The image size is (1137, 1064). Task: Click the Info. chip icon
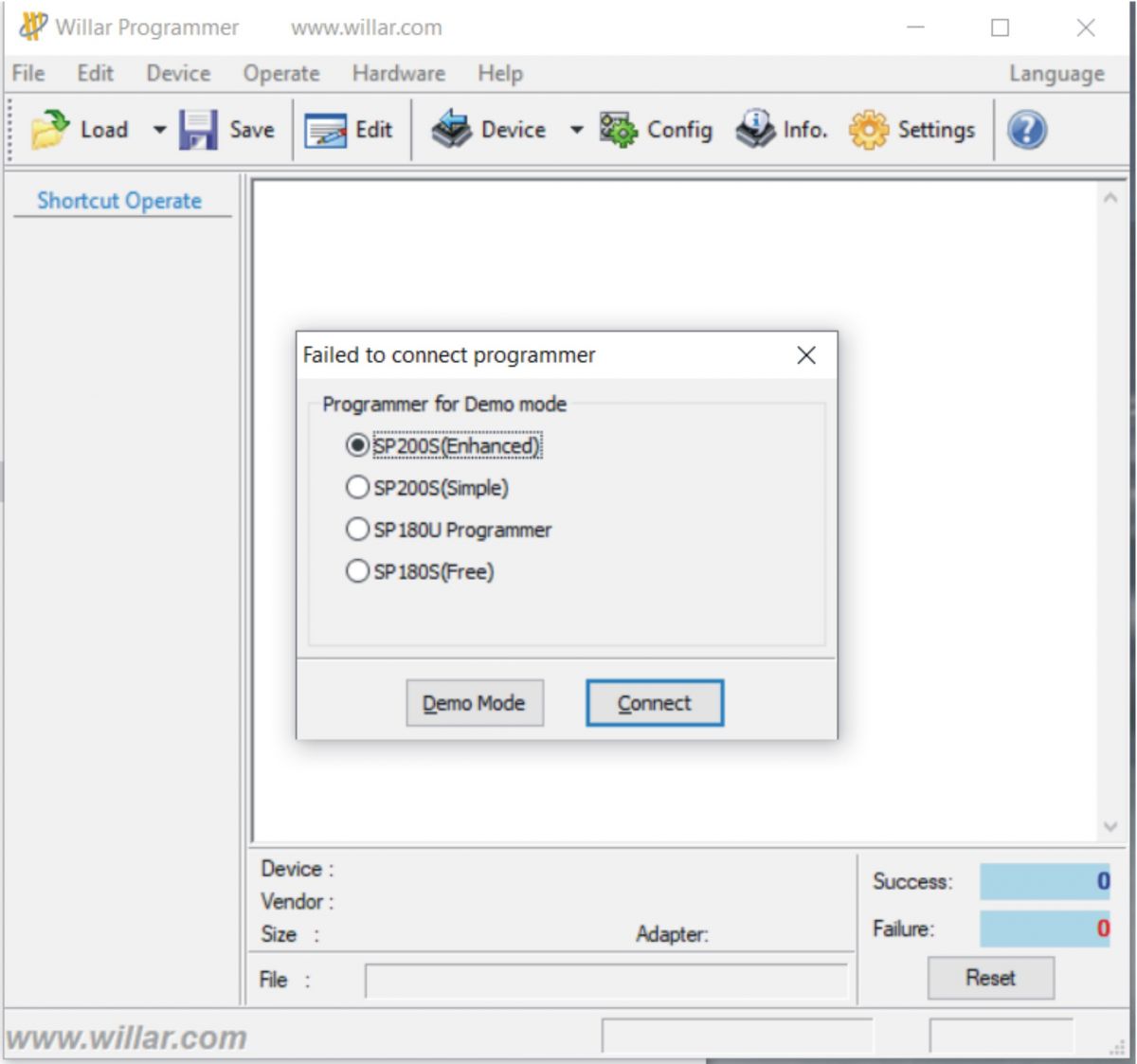[x=755, y=130]
